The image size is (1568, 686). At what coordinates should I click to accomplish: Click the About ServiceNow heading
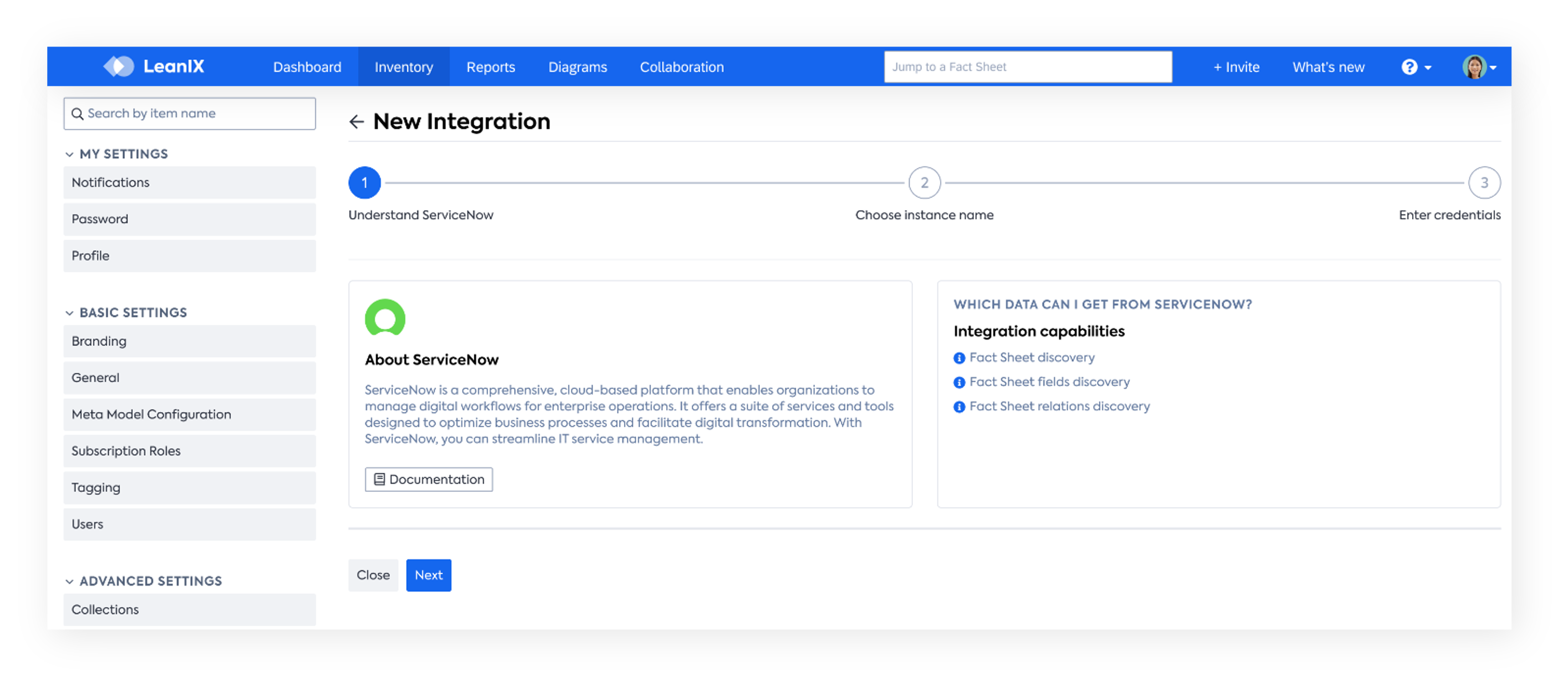coord(432,360)
